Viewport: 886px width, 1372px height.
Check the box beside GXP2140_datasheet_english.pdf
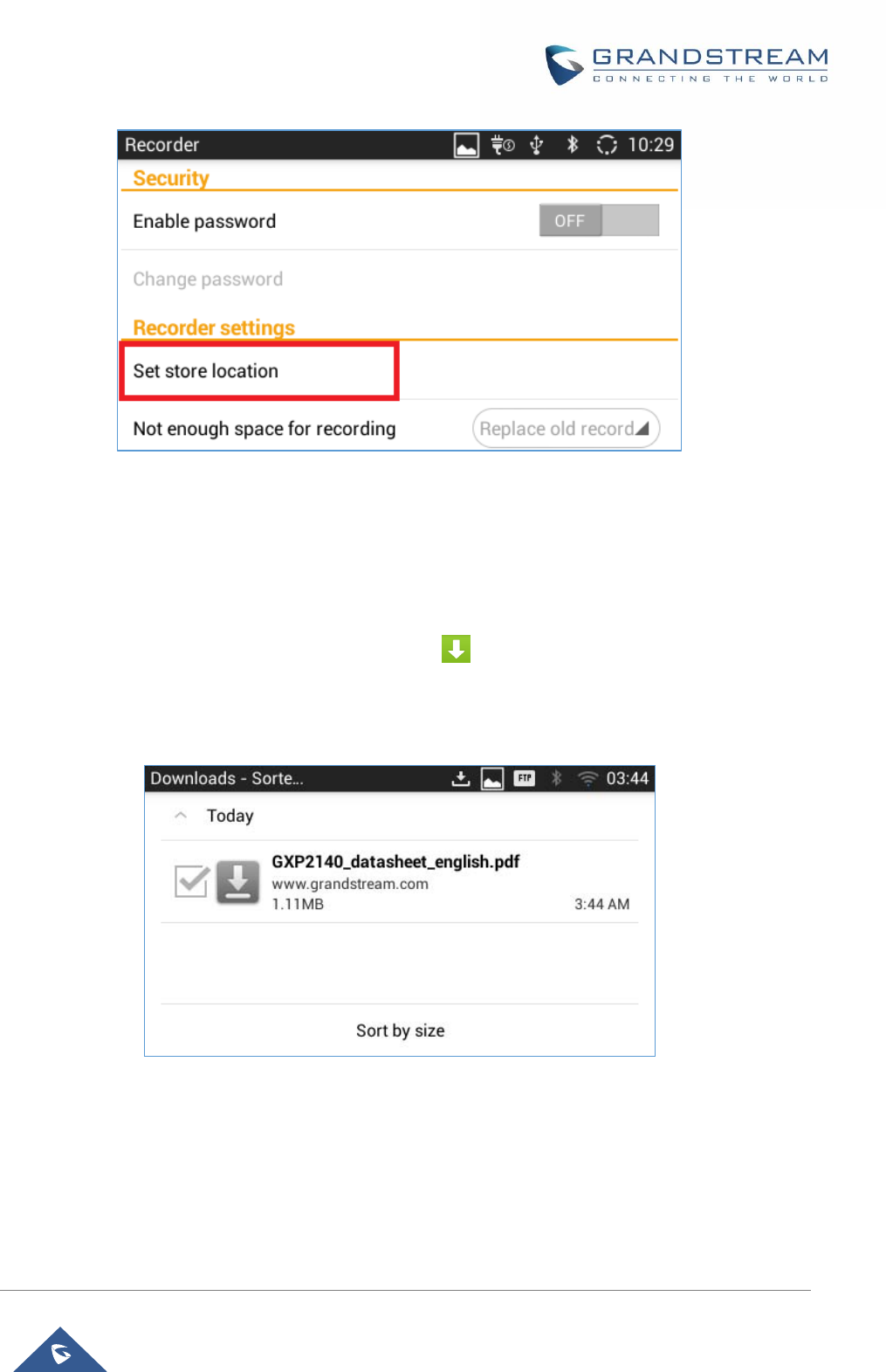tap(191, 881)
